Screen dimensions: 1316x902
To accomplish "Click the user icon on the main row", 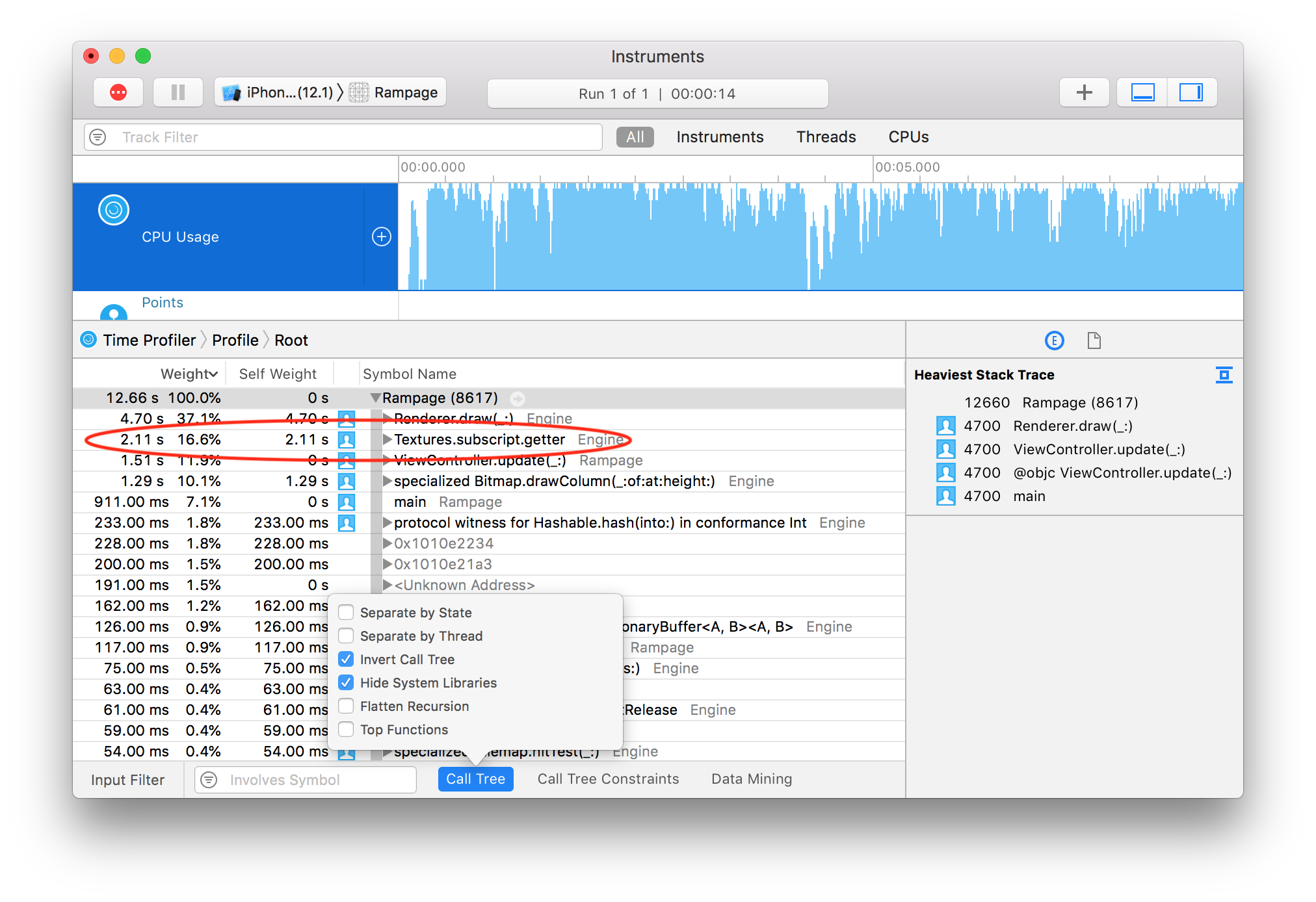I will click(347, 502).
